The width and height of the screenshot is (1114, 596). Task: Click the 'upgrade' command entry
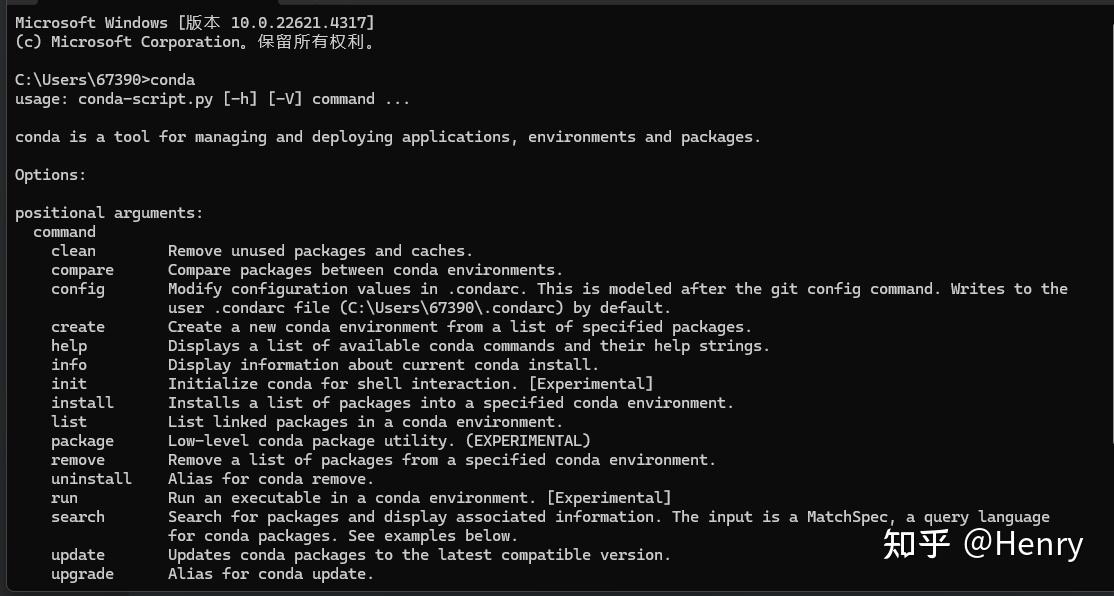[x=83, y=574]
